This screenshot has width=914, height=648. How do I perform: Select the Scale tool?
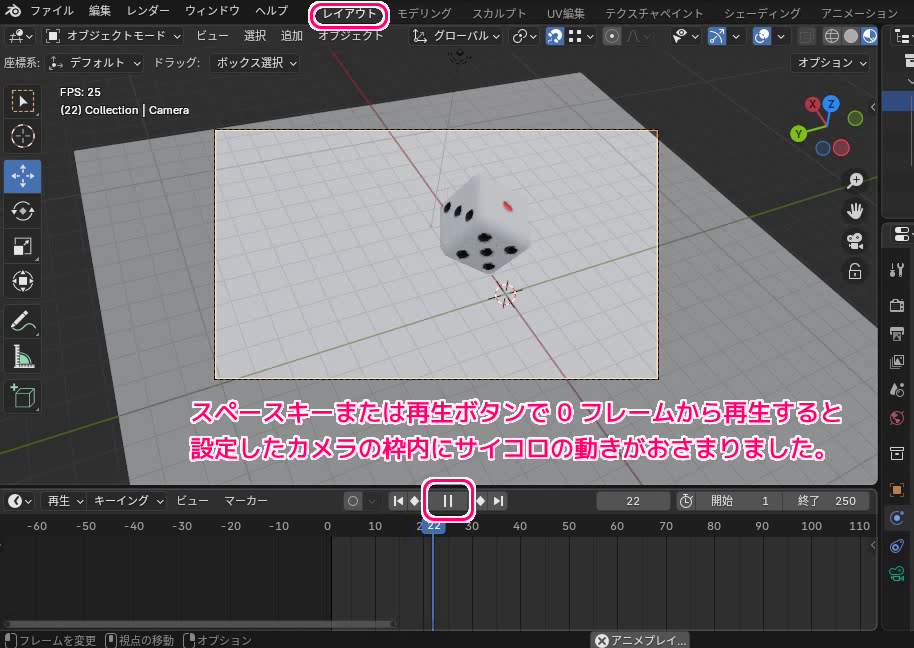point(22,246)
